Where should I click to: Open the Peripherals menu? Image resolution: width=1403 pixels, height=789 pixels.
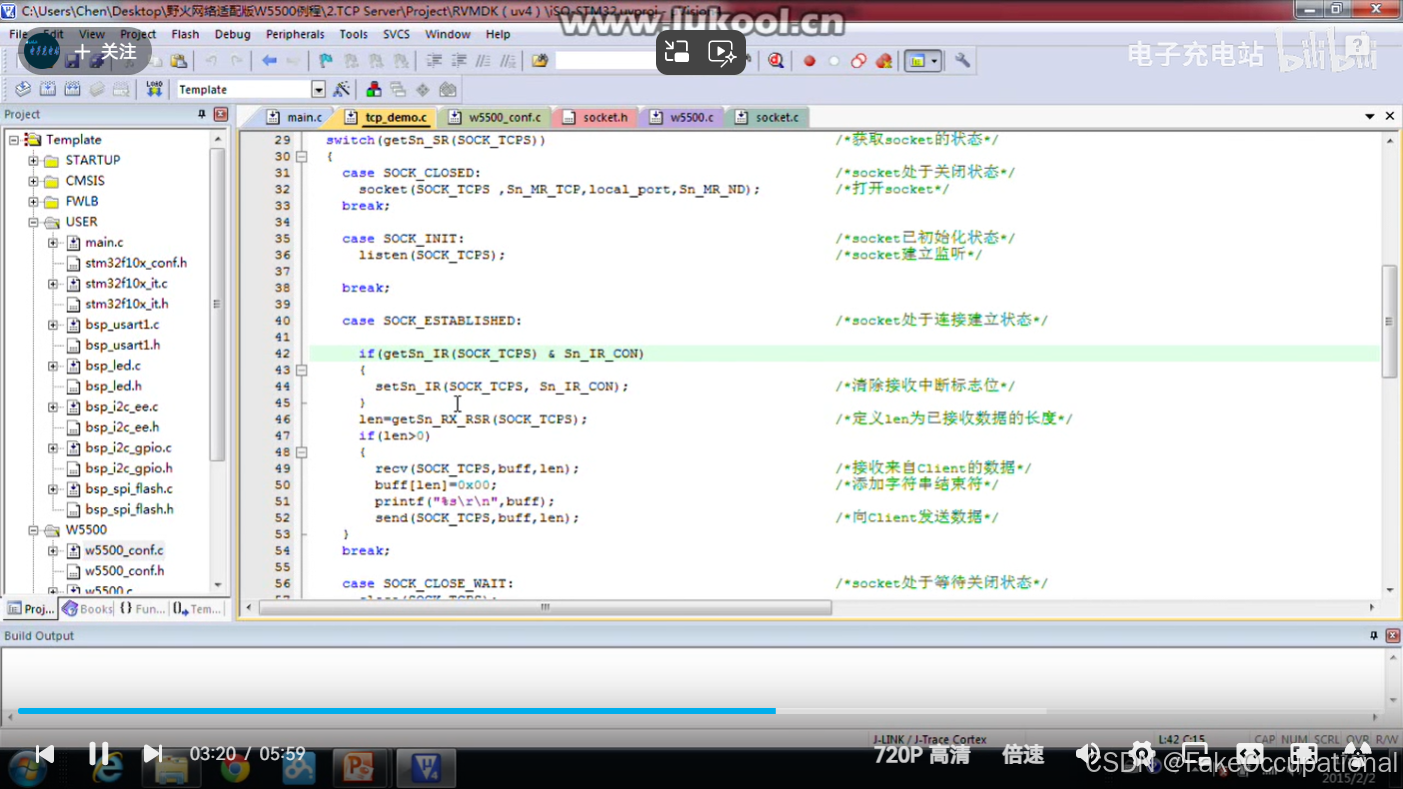(295, 34)
